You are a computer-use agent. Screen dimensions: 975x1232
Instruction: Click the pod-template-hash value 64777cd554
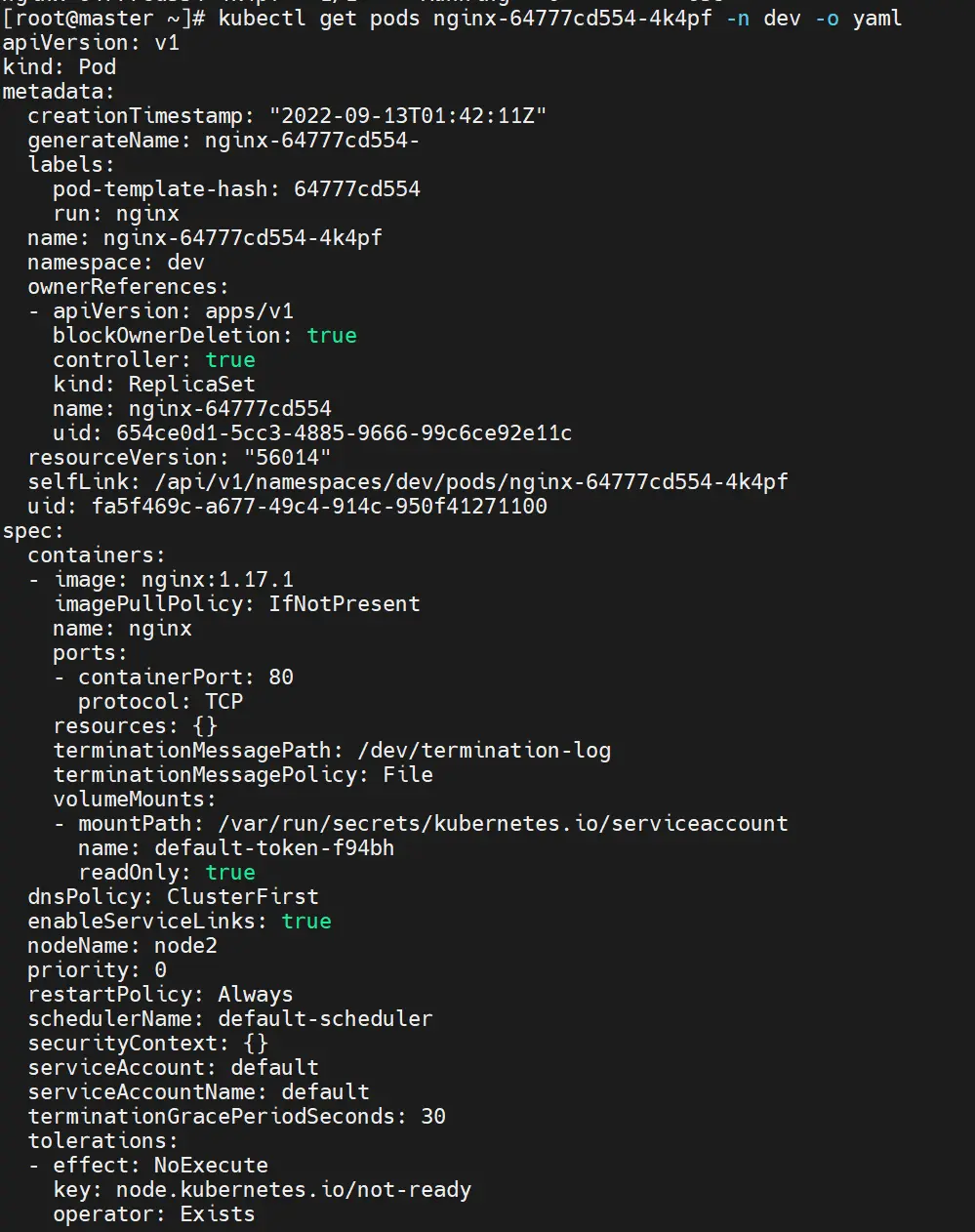[356, 189]
